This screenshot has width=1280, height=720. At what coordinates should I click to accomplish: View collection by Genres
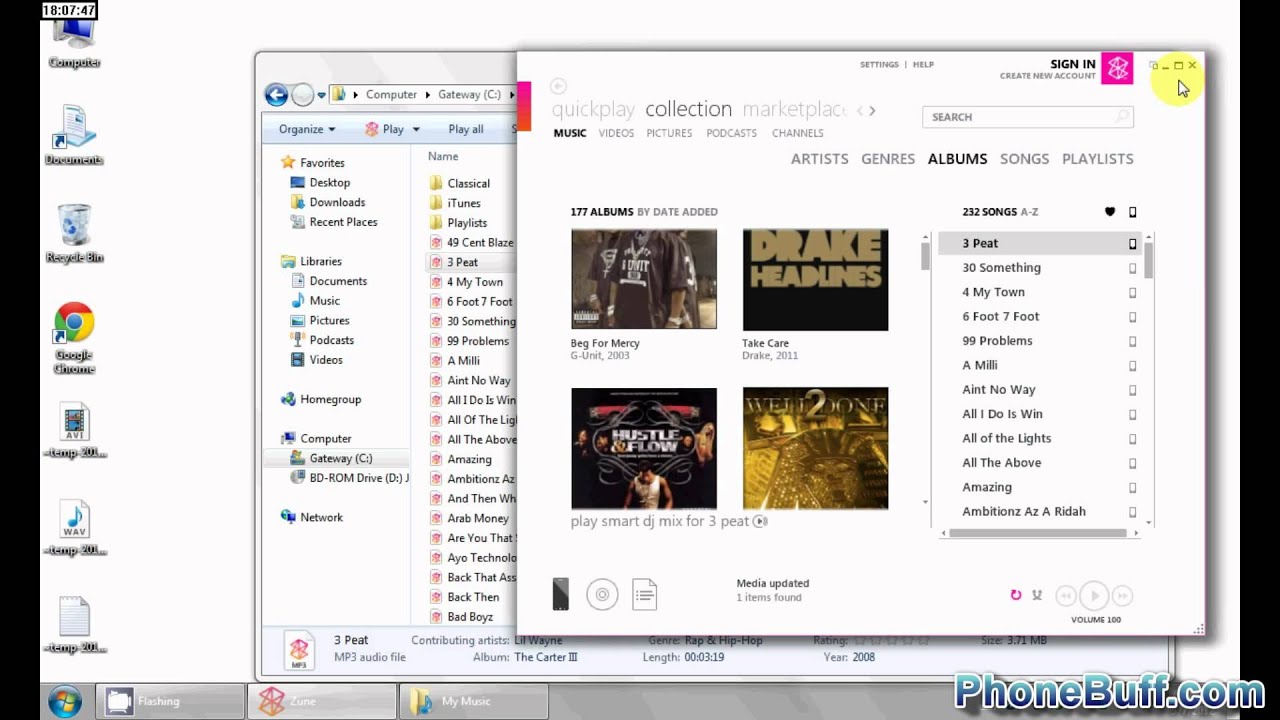click(x=888, y=159)
